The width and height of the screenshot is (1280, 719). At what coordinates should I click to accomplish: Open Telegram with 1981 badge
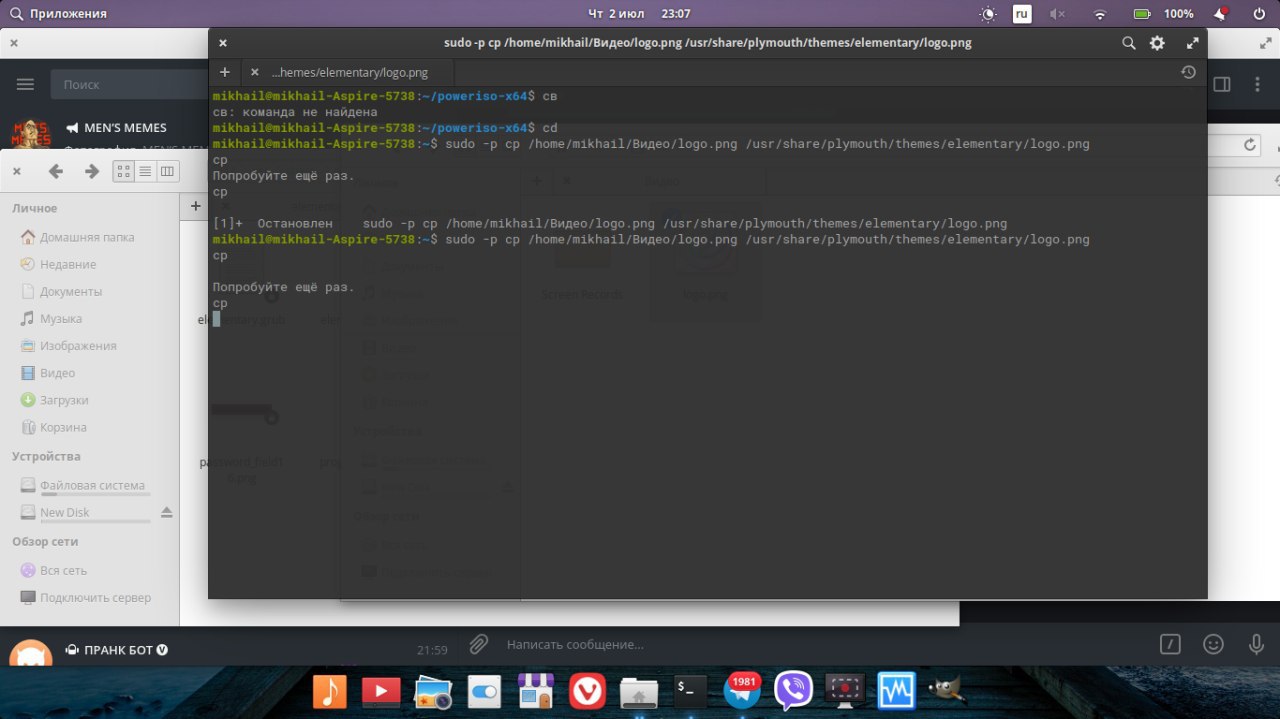tap(742, 691)
